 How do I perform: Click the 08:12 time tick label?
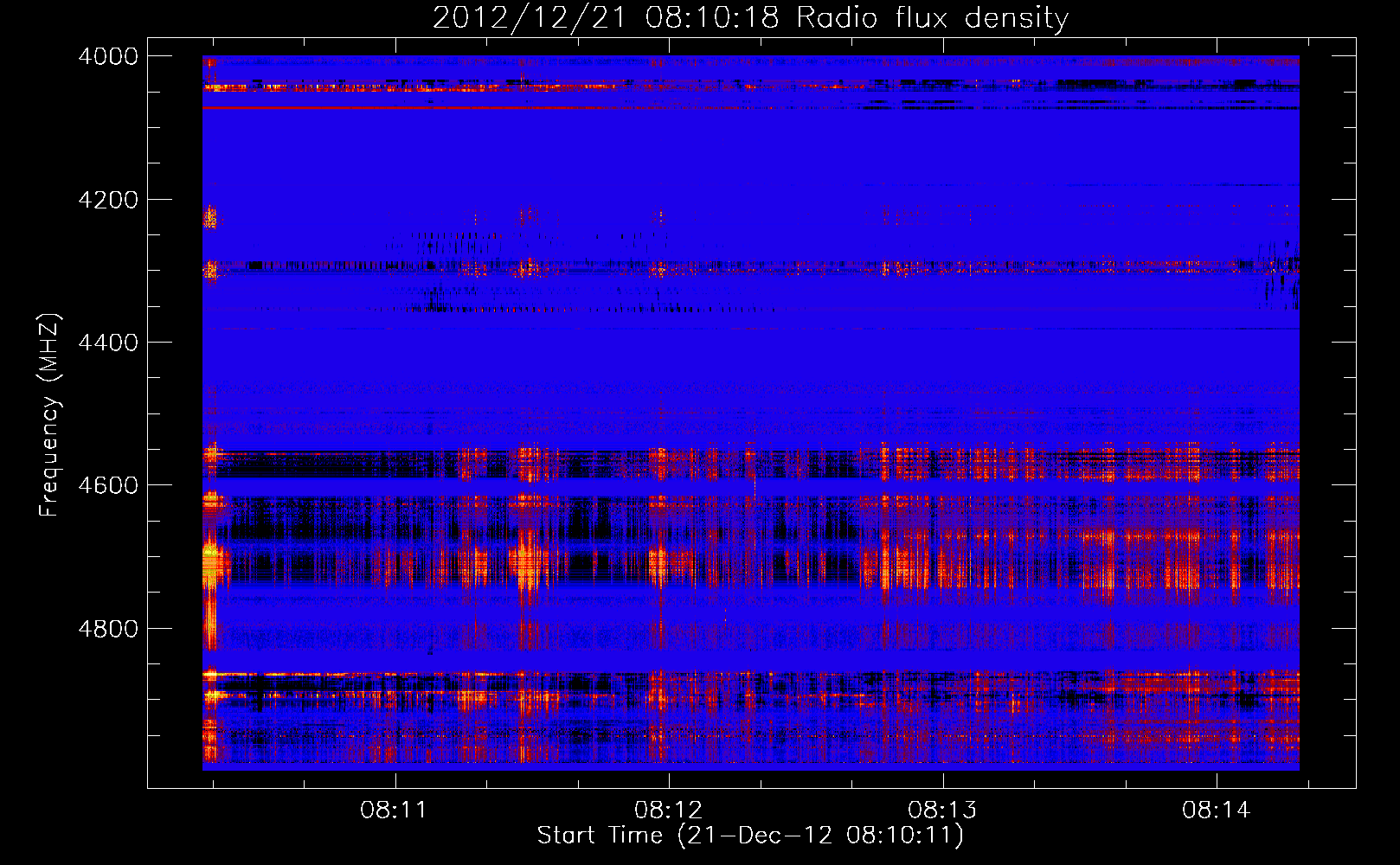tap(669, 811)
